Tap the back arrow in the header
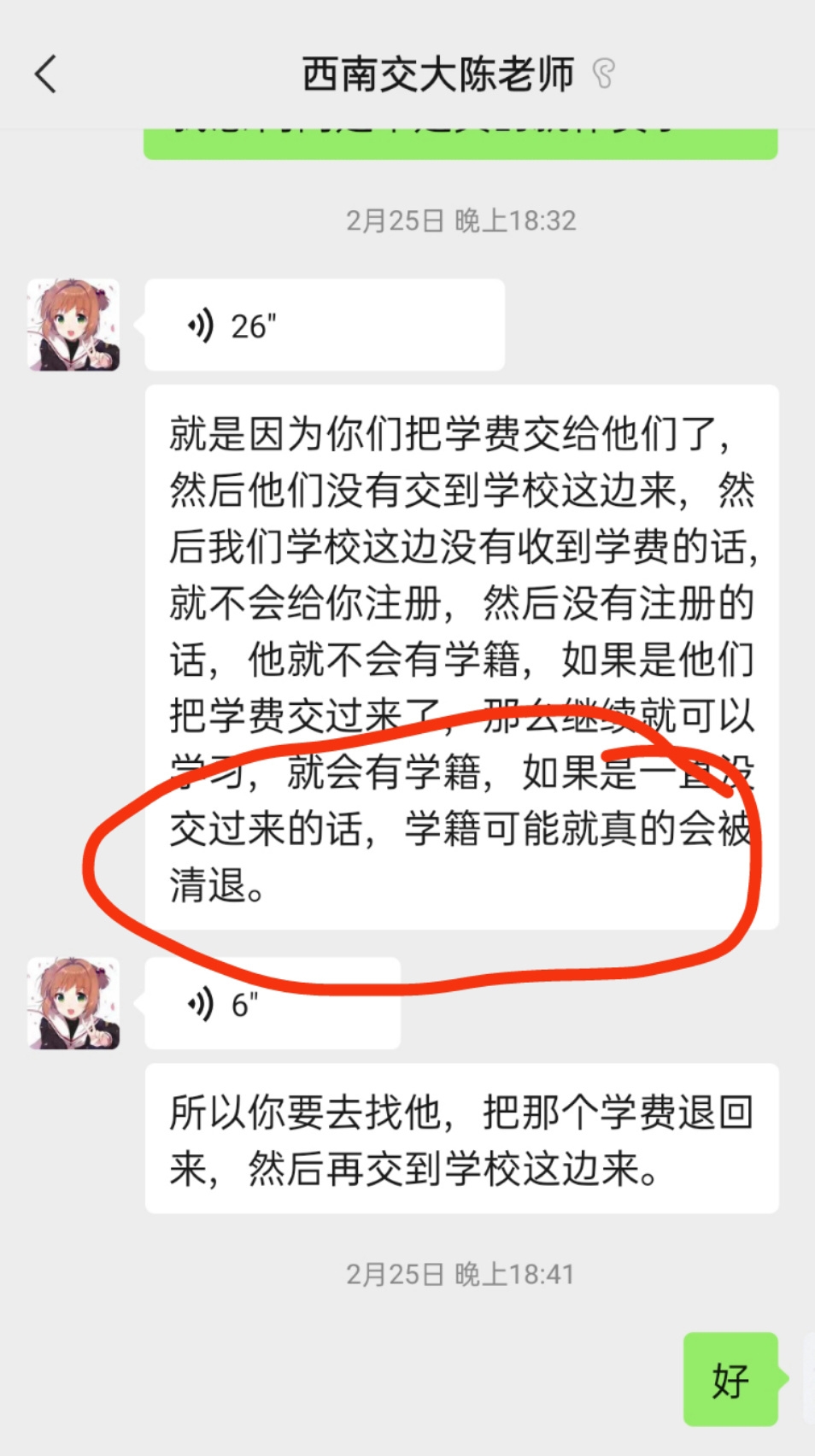 (46, 74)
